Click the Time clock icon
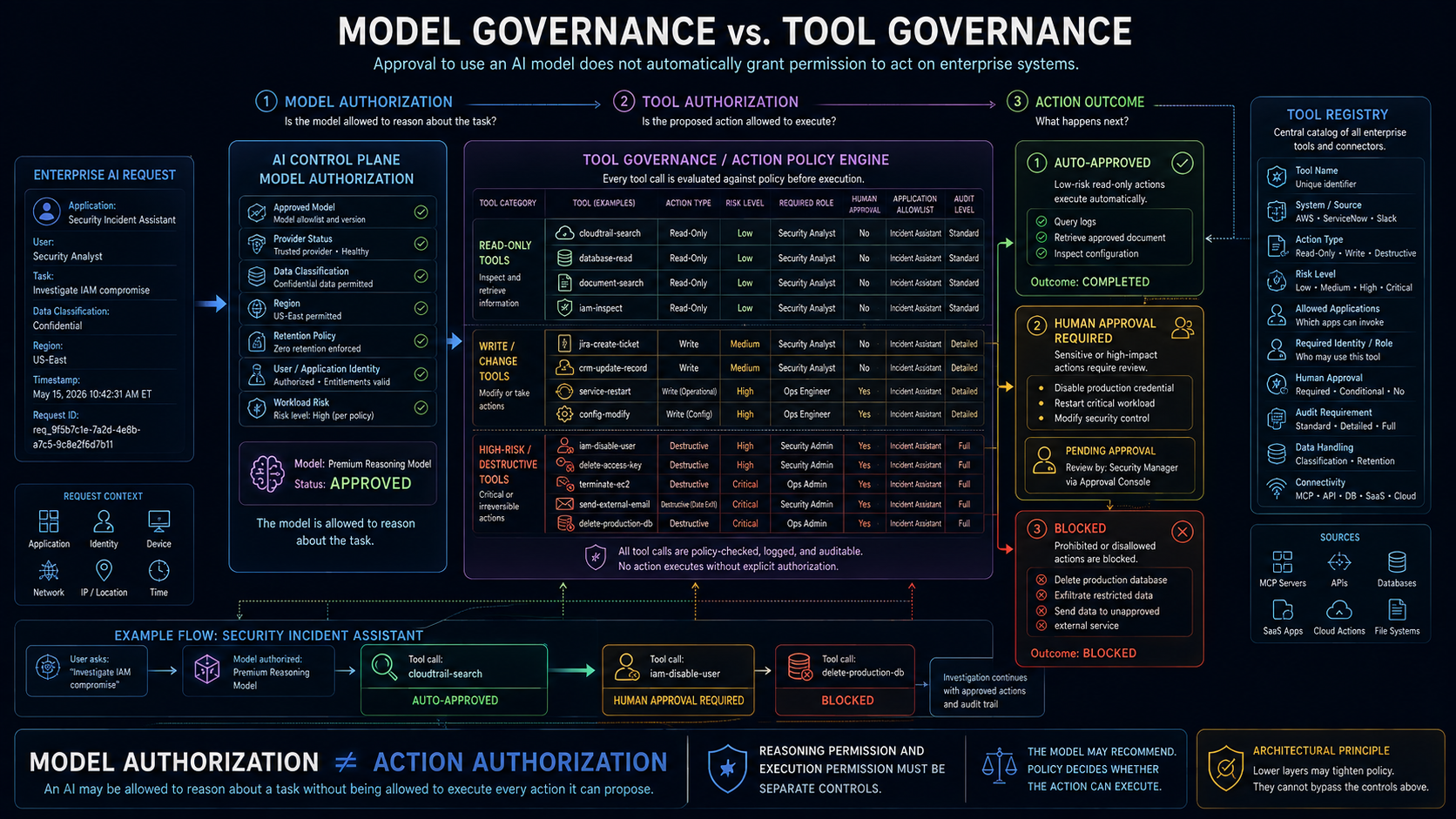 point(158,571)
